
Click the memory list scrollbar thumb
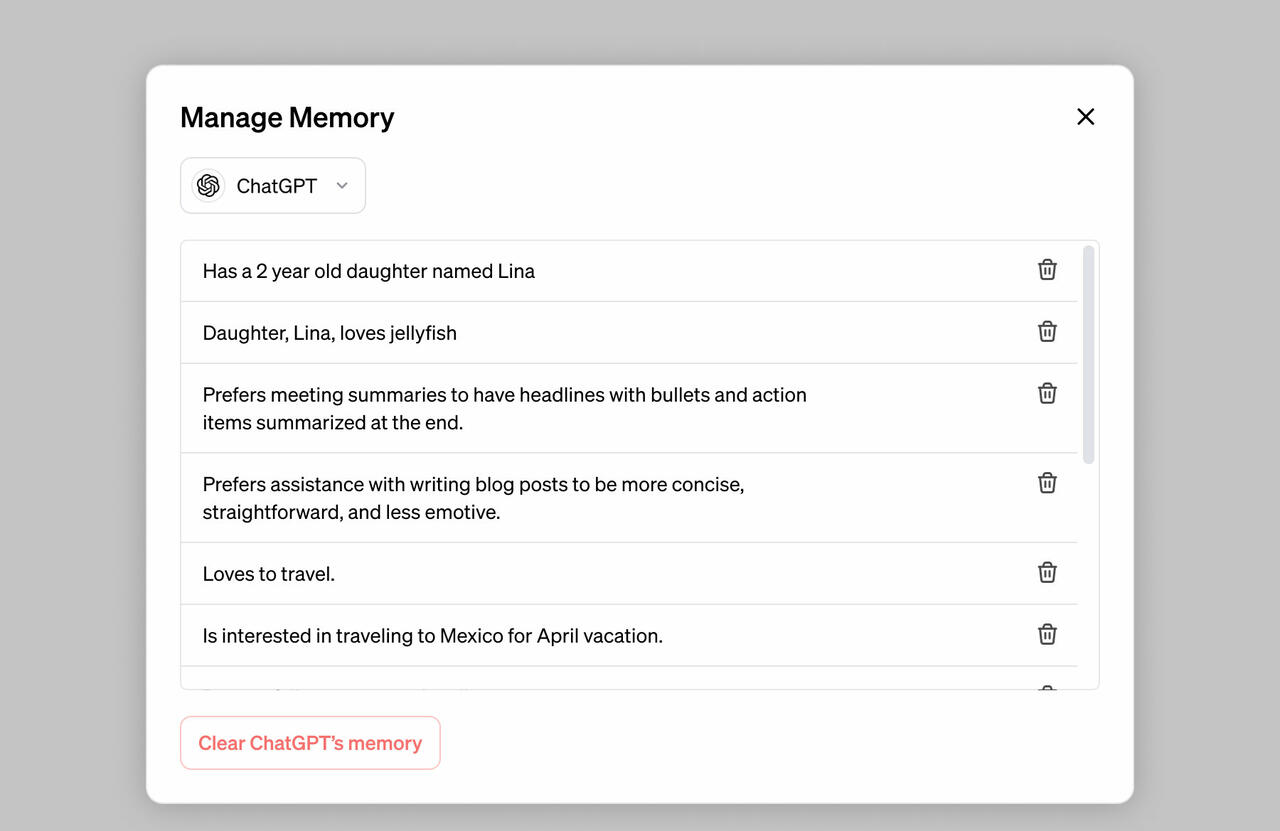click(x=1089, y=355)
